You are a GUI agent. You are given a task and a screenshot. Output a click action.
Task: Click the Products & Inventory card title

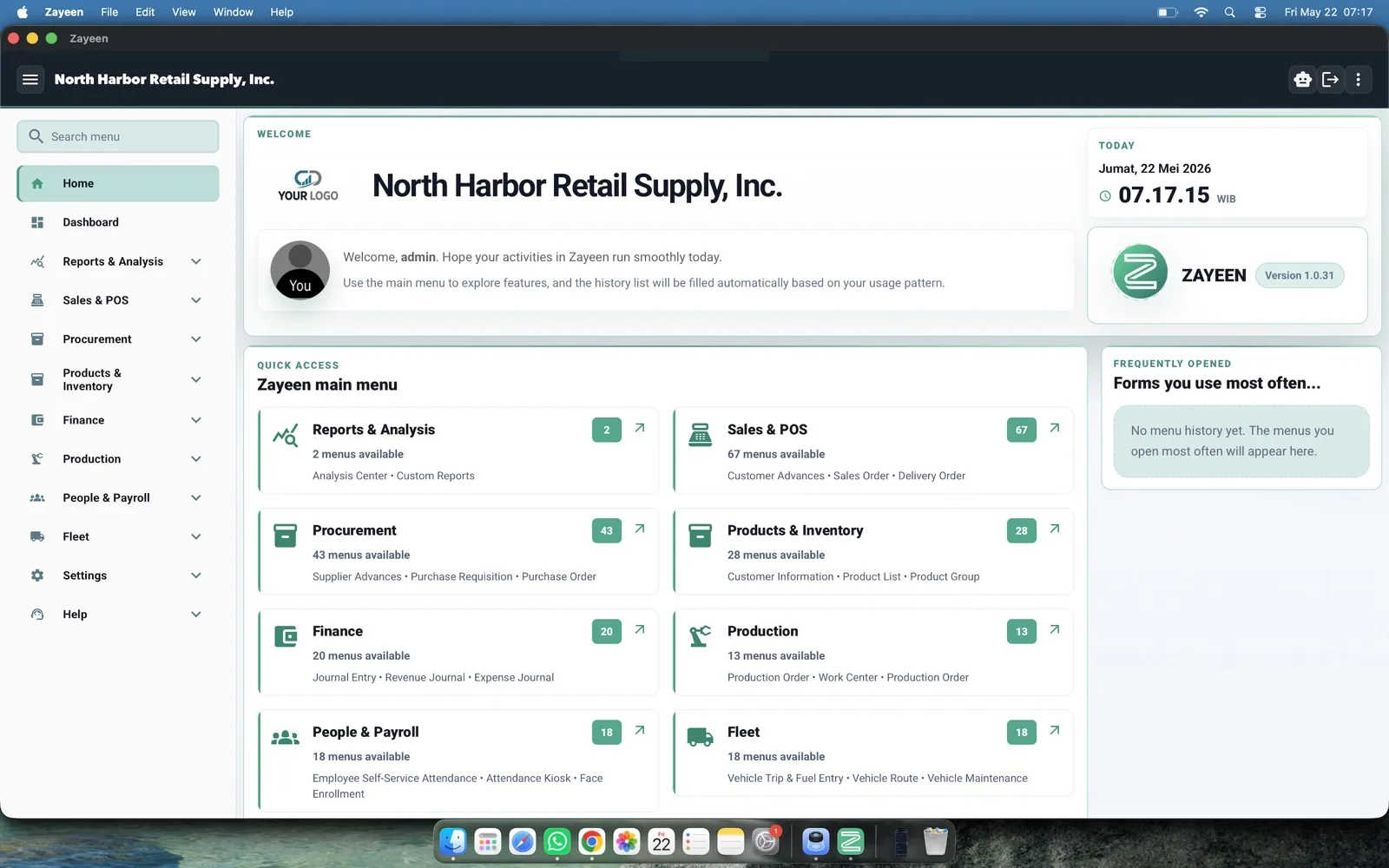pyautogui.click(x=795, y=530)
